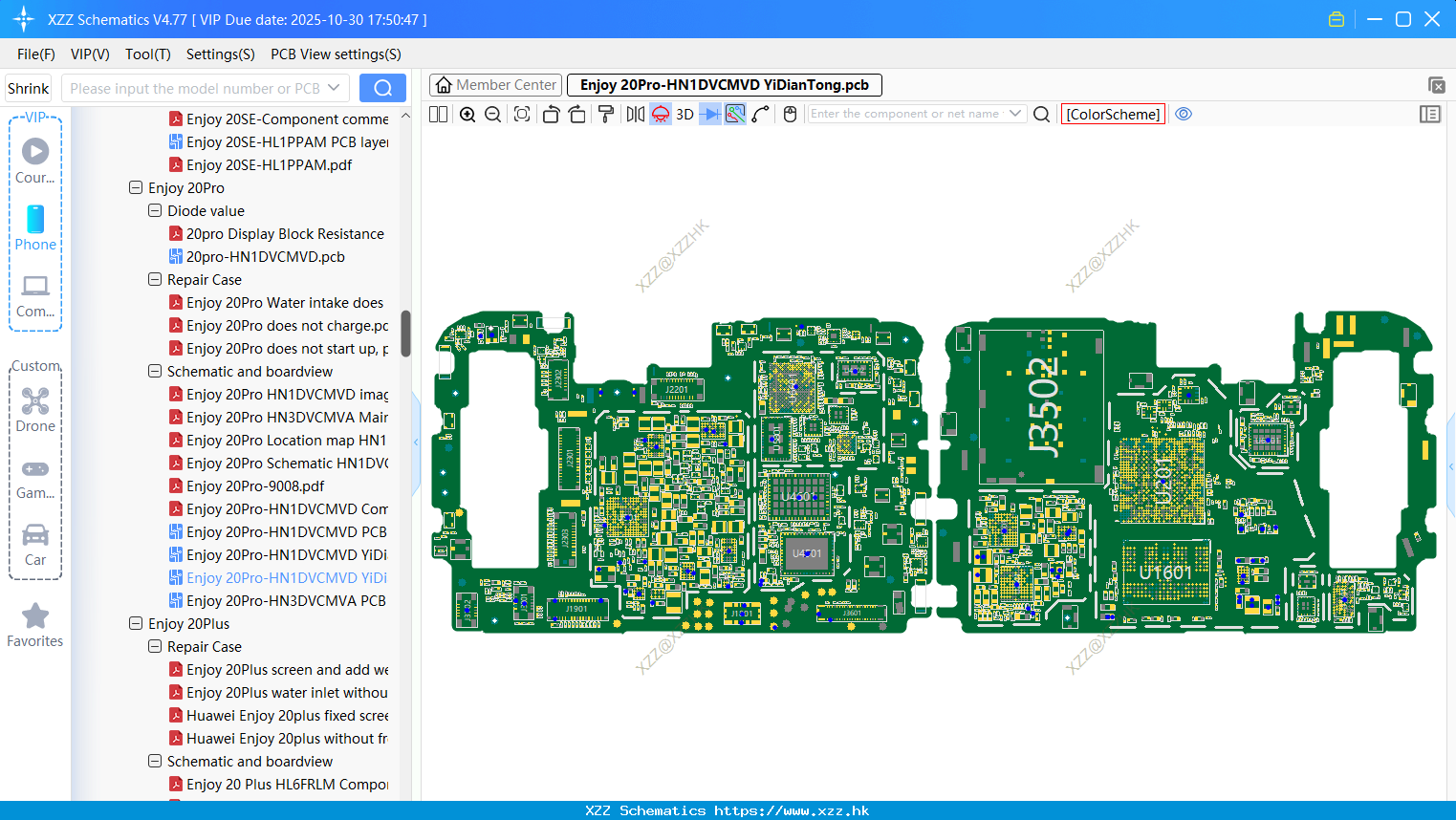Toggle the net trace display icon

coord(735,114)
